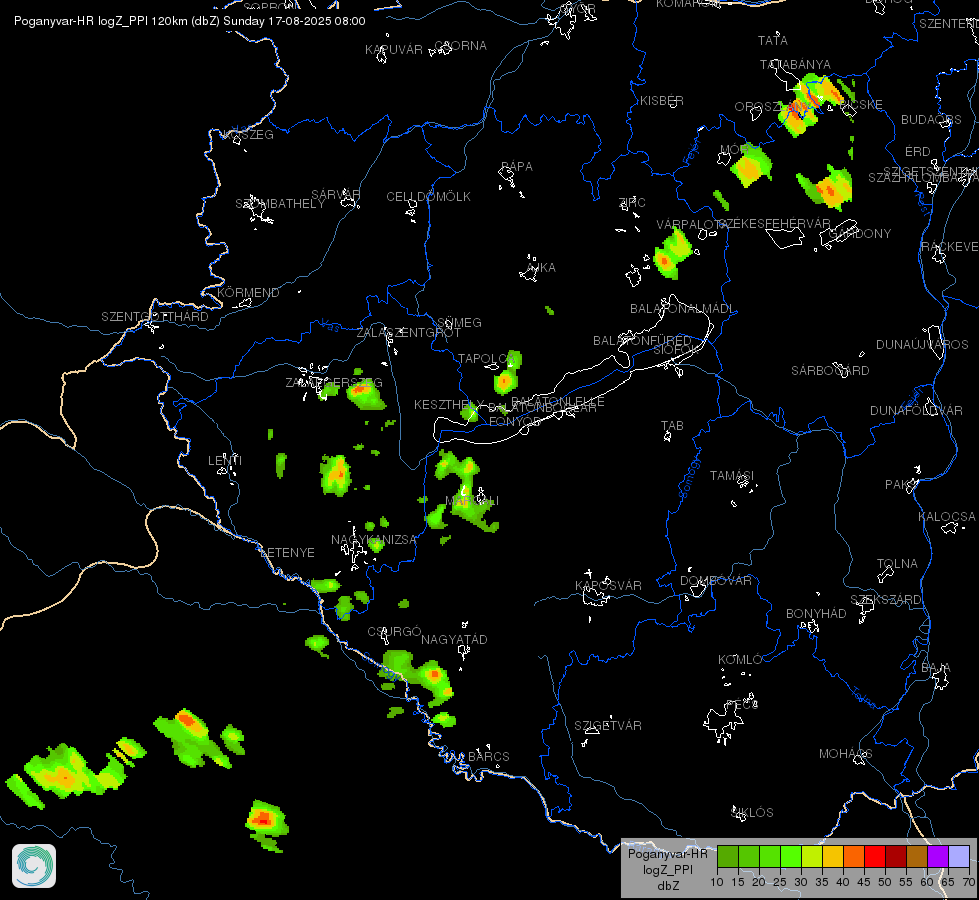
Task: Click the legend caption "Poganyvar-HR logZ_PPI dbZ"
Action: (x=667, y=869)
